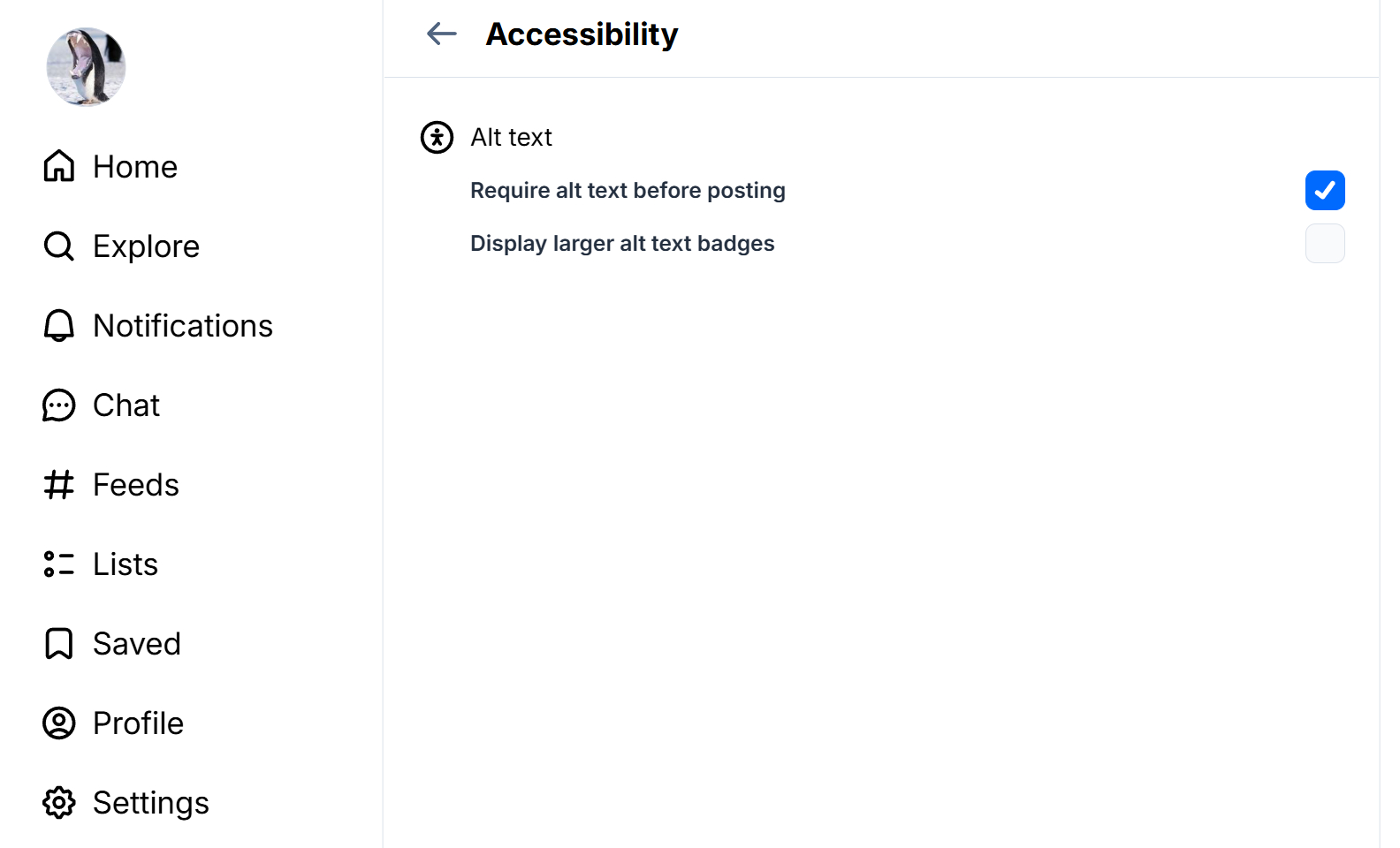Screen dimensions: 1400x848
Task: Go back with the left arrow
Action: [442, 34]
